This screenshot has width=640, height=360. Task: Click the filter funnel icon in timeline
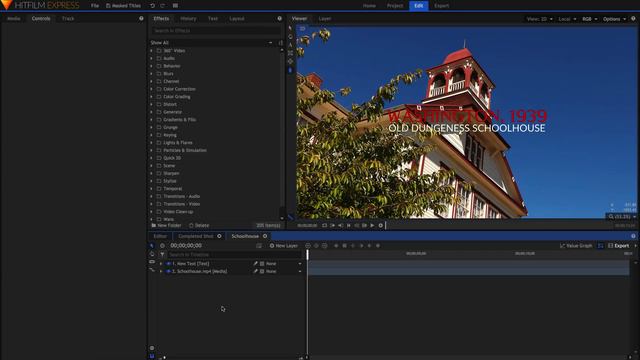click(162, 254)
